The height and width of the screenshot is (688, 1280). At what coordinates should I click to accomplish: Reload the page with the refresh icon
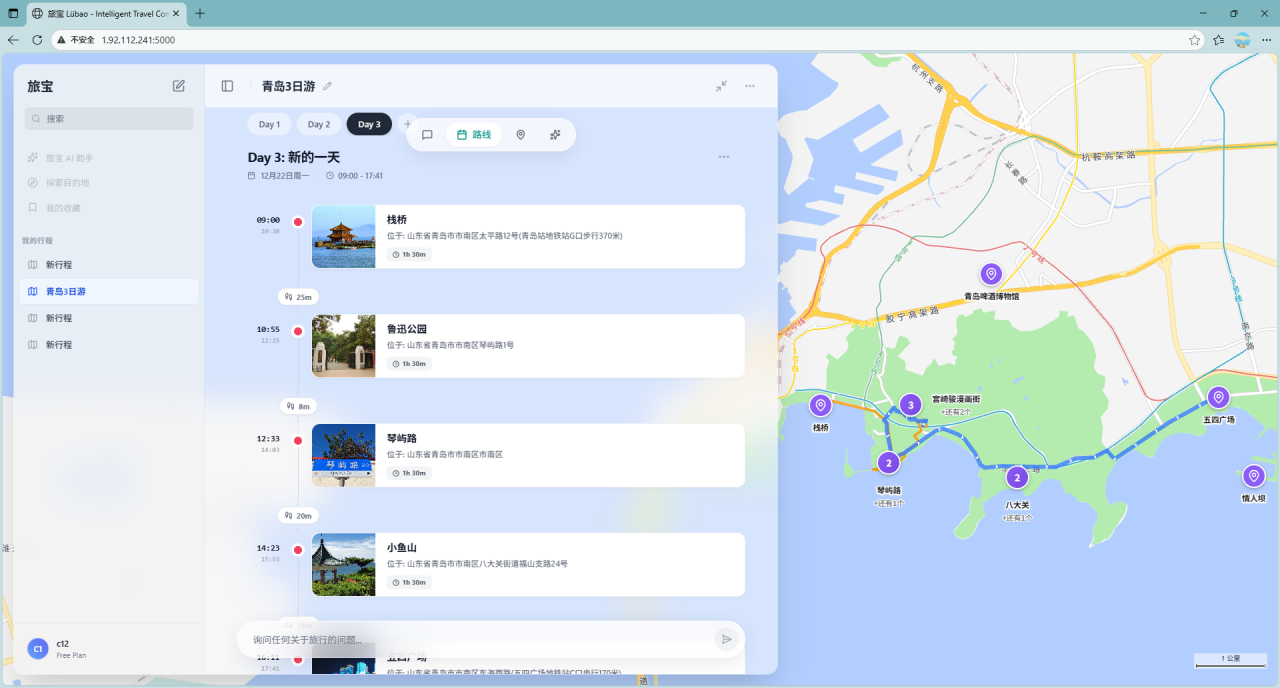point(37,40)
